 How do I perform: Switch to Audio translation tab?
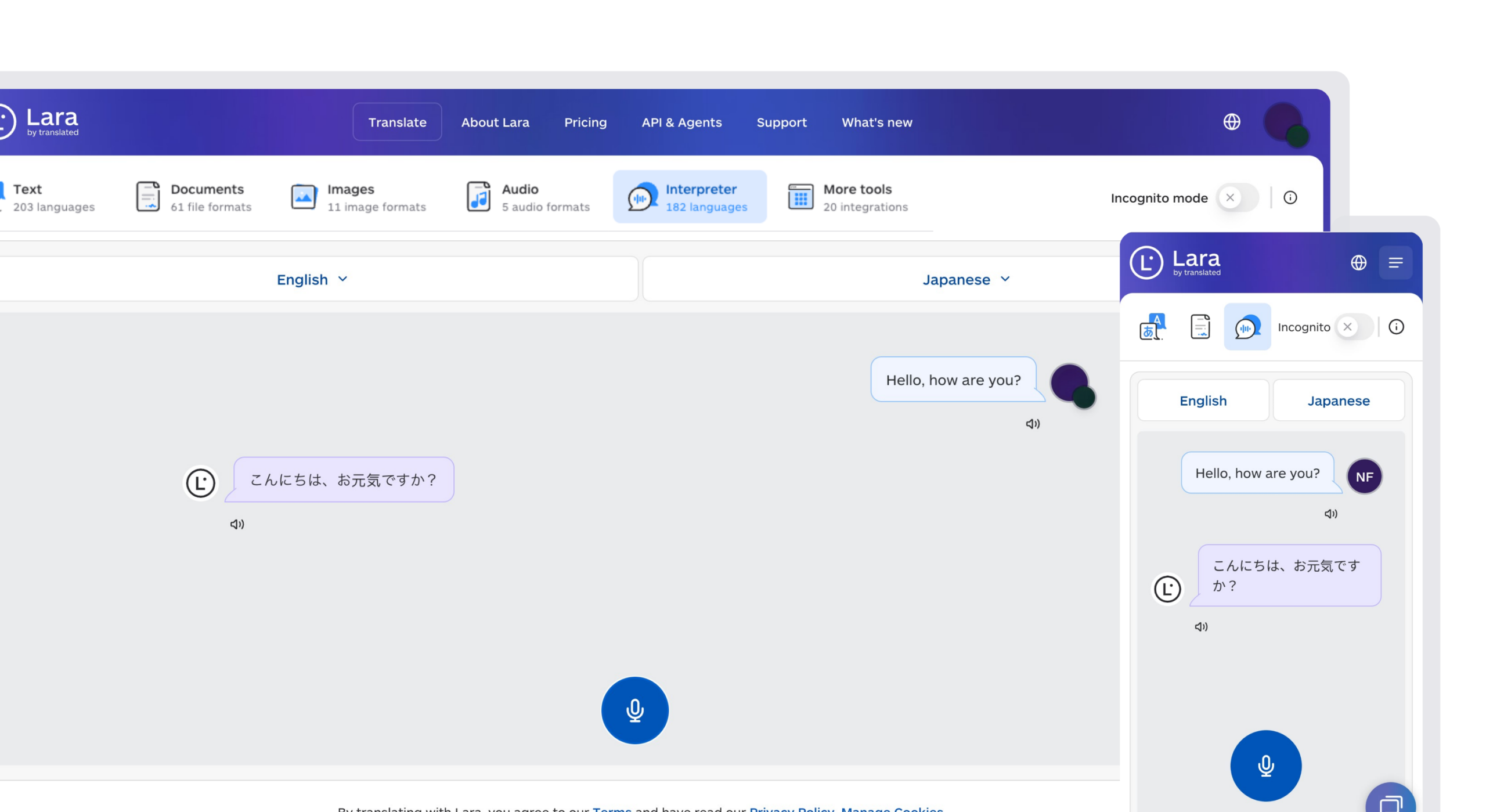pos(528,197)
